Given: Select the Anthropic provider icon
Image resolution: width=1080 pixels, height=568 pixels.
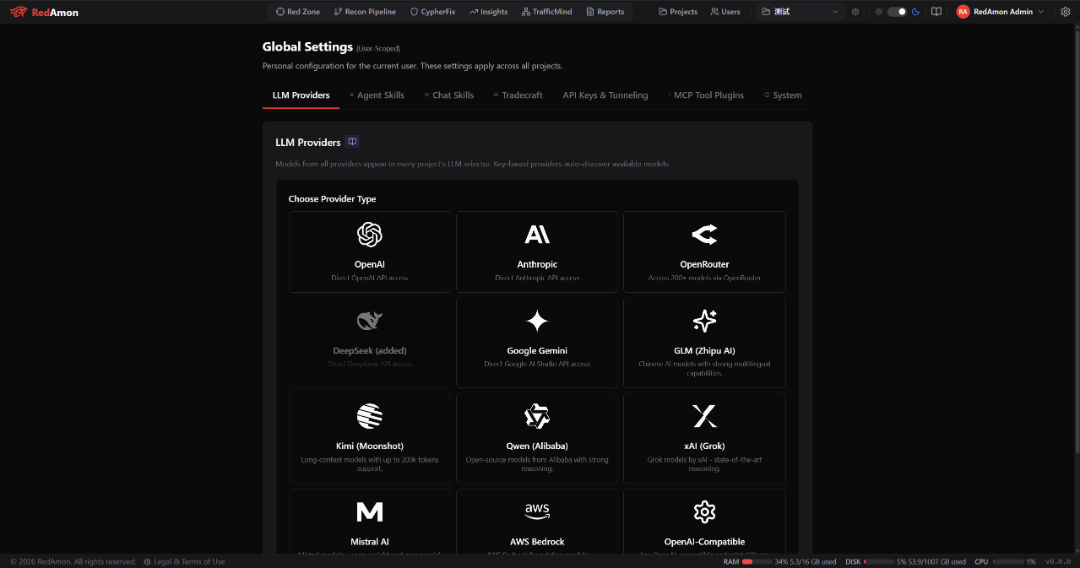Looking at the screenshot, I should pos(537,235).
